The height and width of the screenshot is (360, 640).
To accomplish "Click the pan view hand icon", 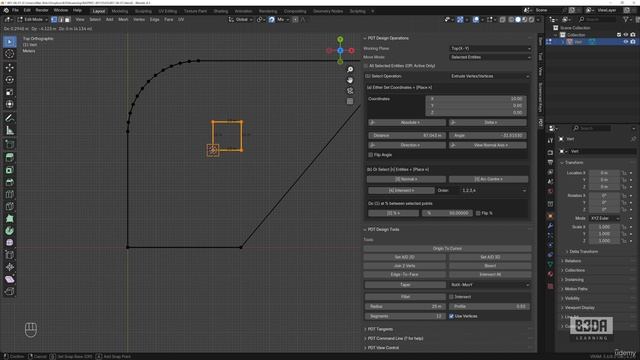I will tap(350, 80).
